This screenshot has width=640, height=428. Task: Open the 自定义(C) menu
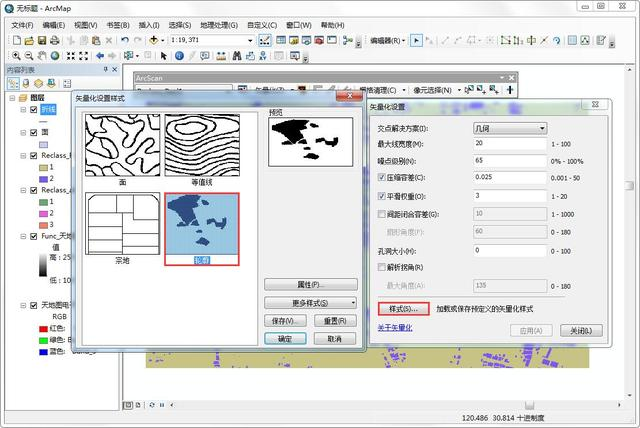coord(262,25)
